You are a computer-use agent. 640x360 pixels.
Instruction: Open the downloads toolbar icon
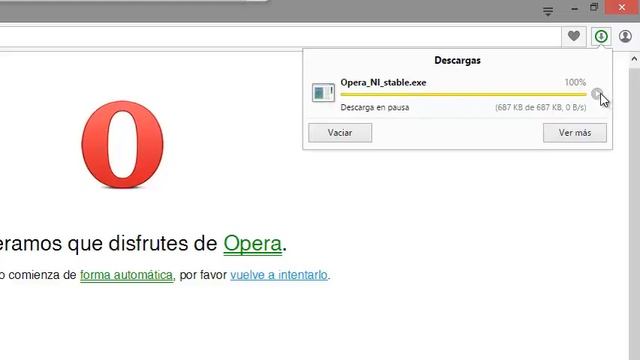601,37
